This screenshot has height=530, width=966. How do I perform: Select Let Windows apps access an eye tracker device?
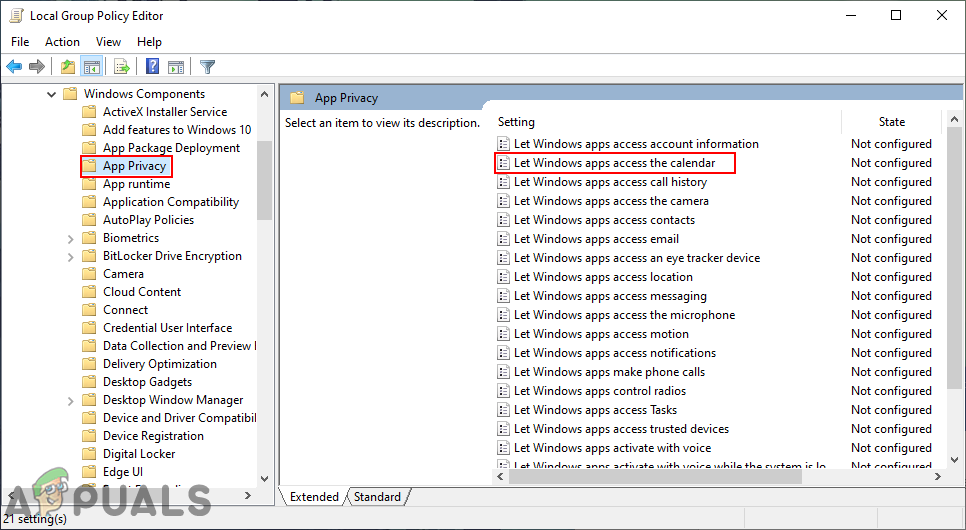tap(637, 258)
